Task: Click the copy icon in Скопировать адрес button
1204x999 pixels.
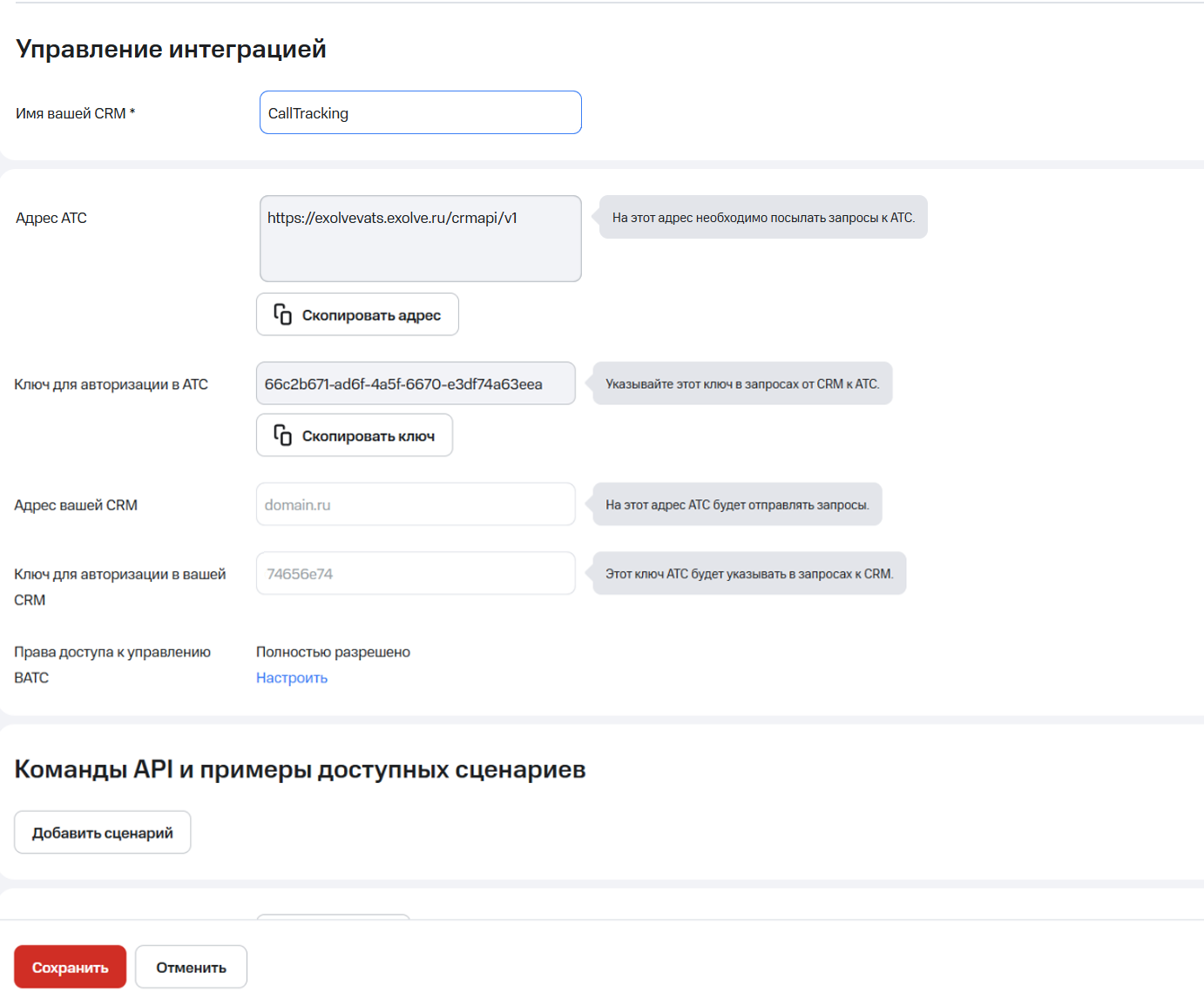Action: (282, 314)
